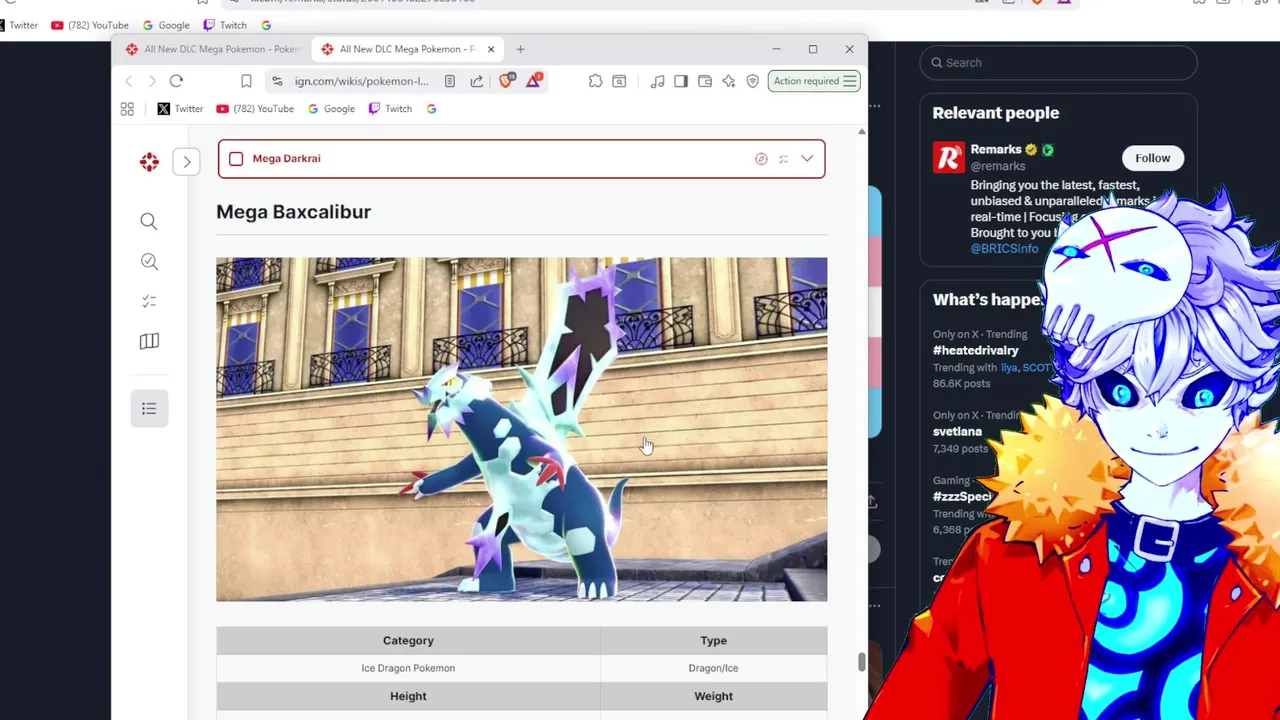
Task: Toggle the browser sidebar panel icon
Action: pos(681,81)
